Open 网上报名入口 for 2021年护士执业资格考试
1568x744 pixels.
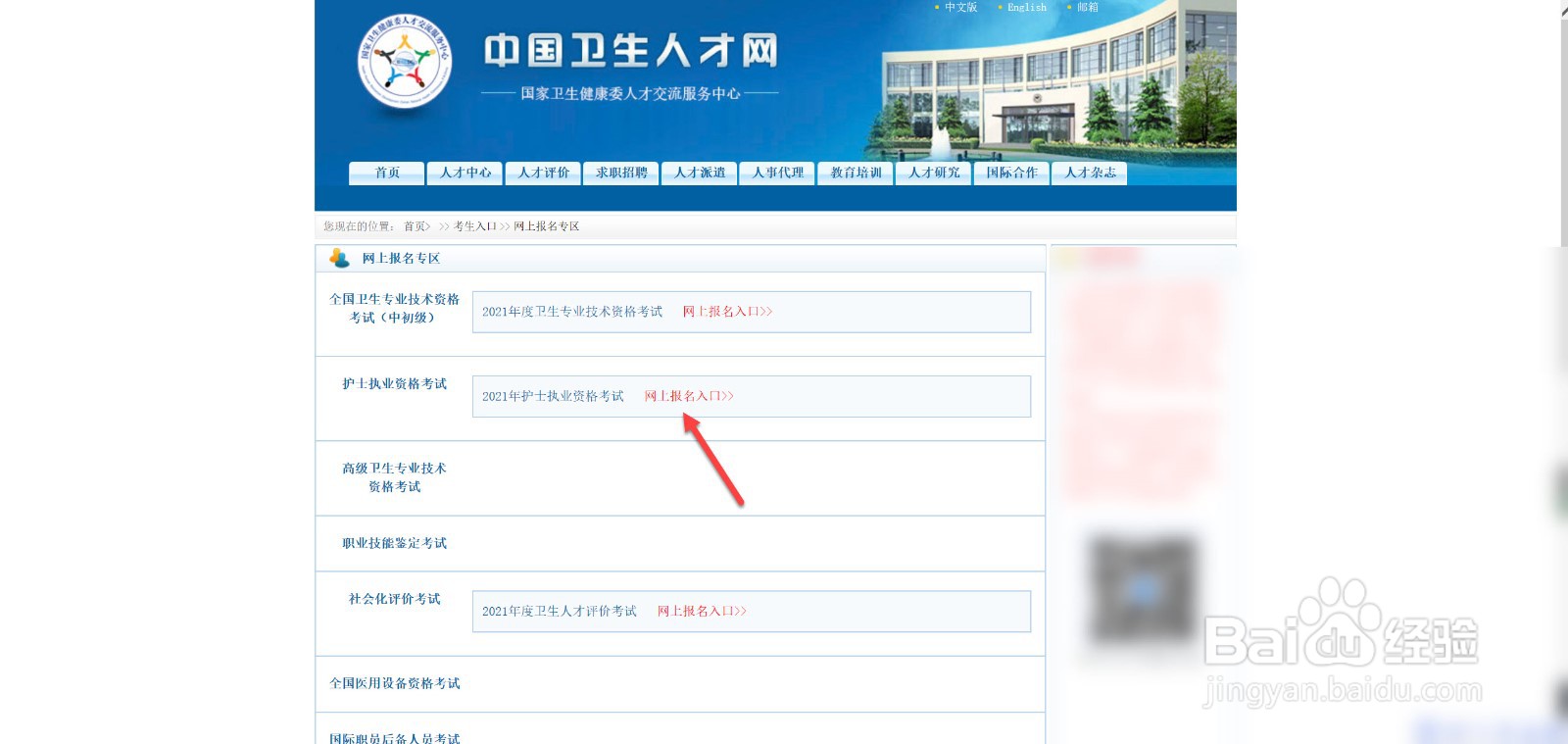(x=689, y=396)
